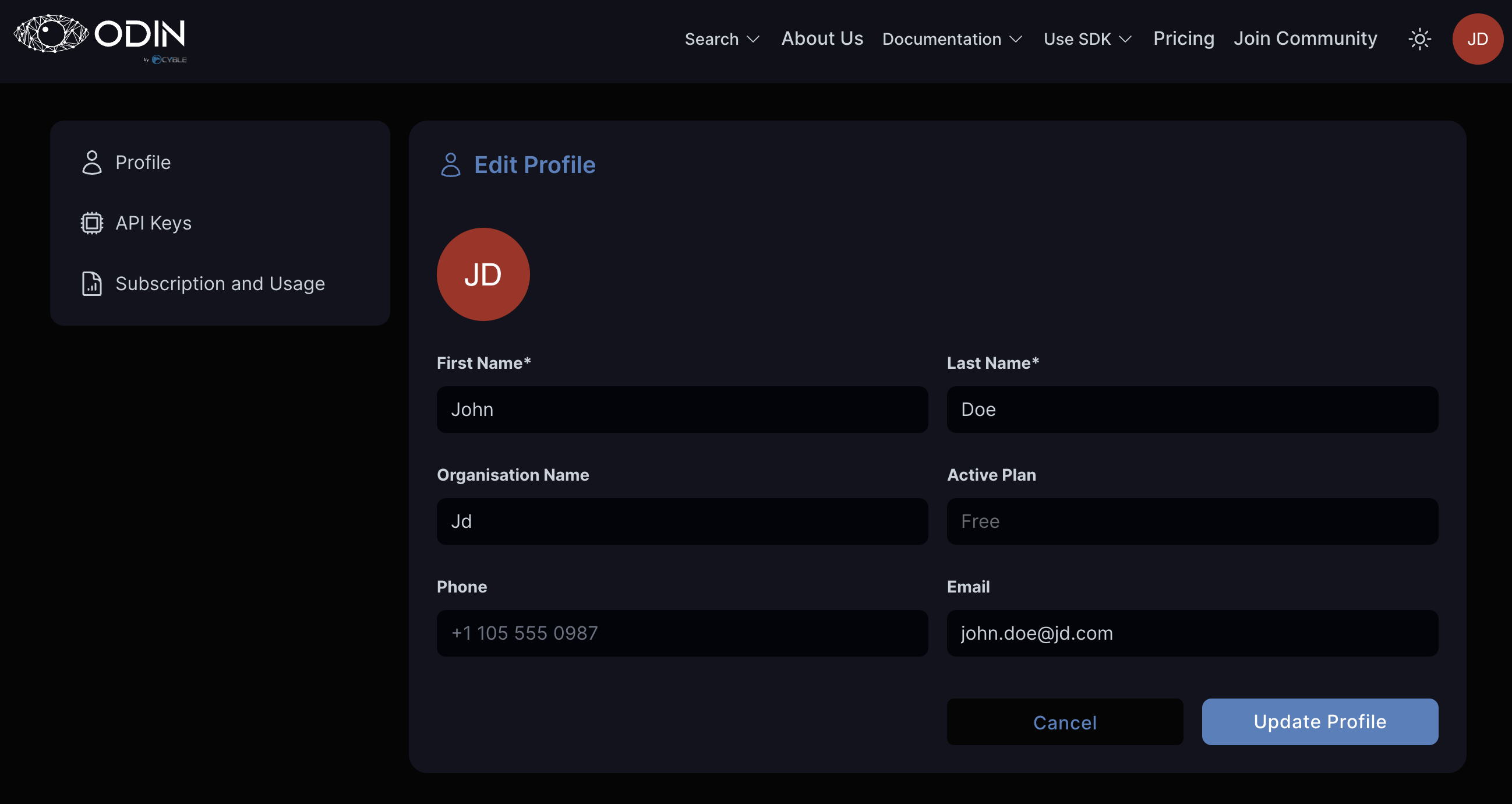
Task: Click the 'by Cyble' logo text
Action: [x=165, y=60]
